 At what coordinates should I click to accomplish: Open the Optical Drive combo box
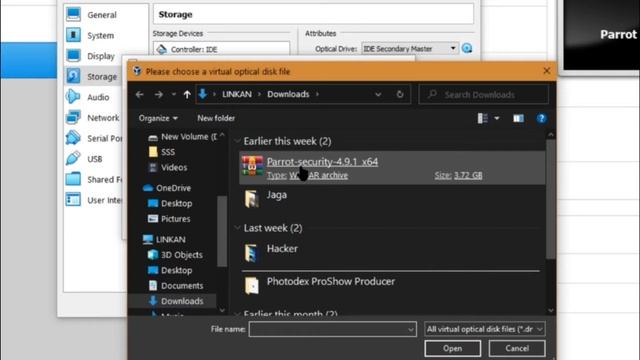[x=410, y=49]
